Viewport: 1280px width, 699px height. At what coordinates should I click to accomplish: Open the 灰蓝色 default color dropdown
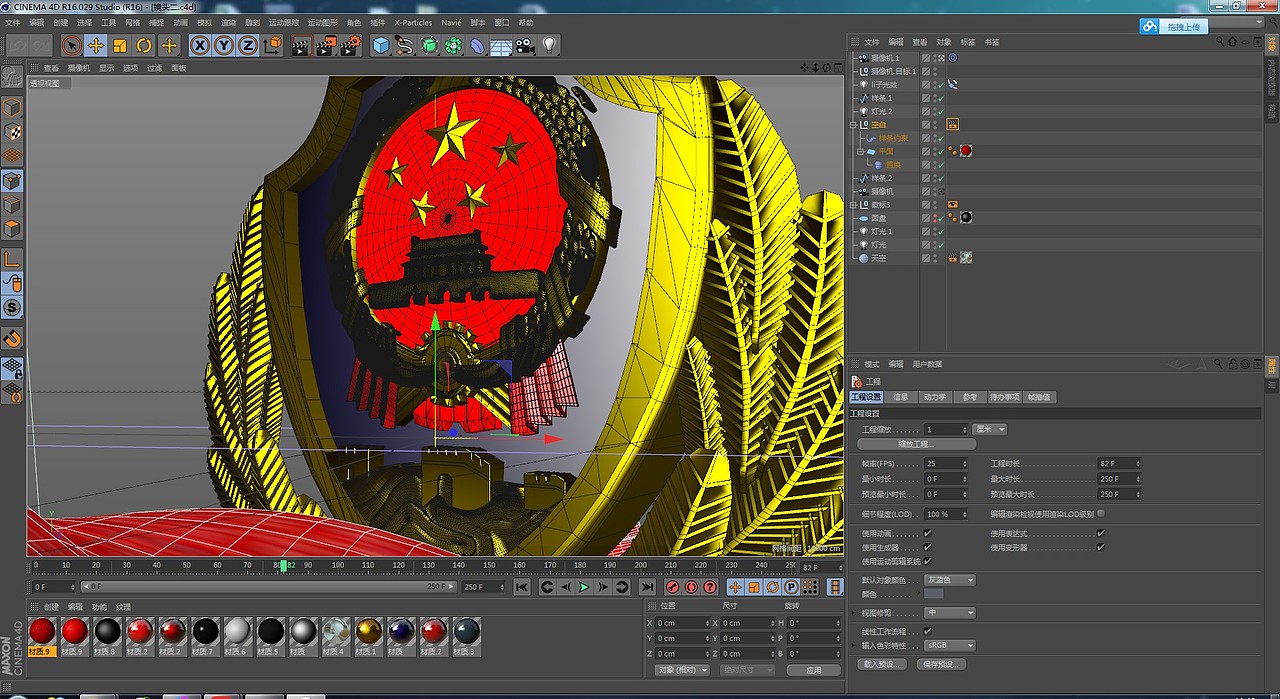pos(949,580)
